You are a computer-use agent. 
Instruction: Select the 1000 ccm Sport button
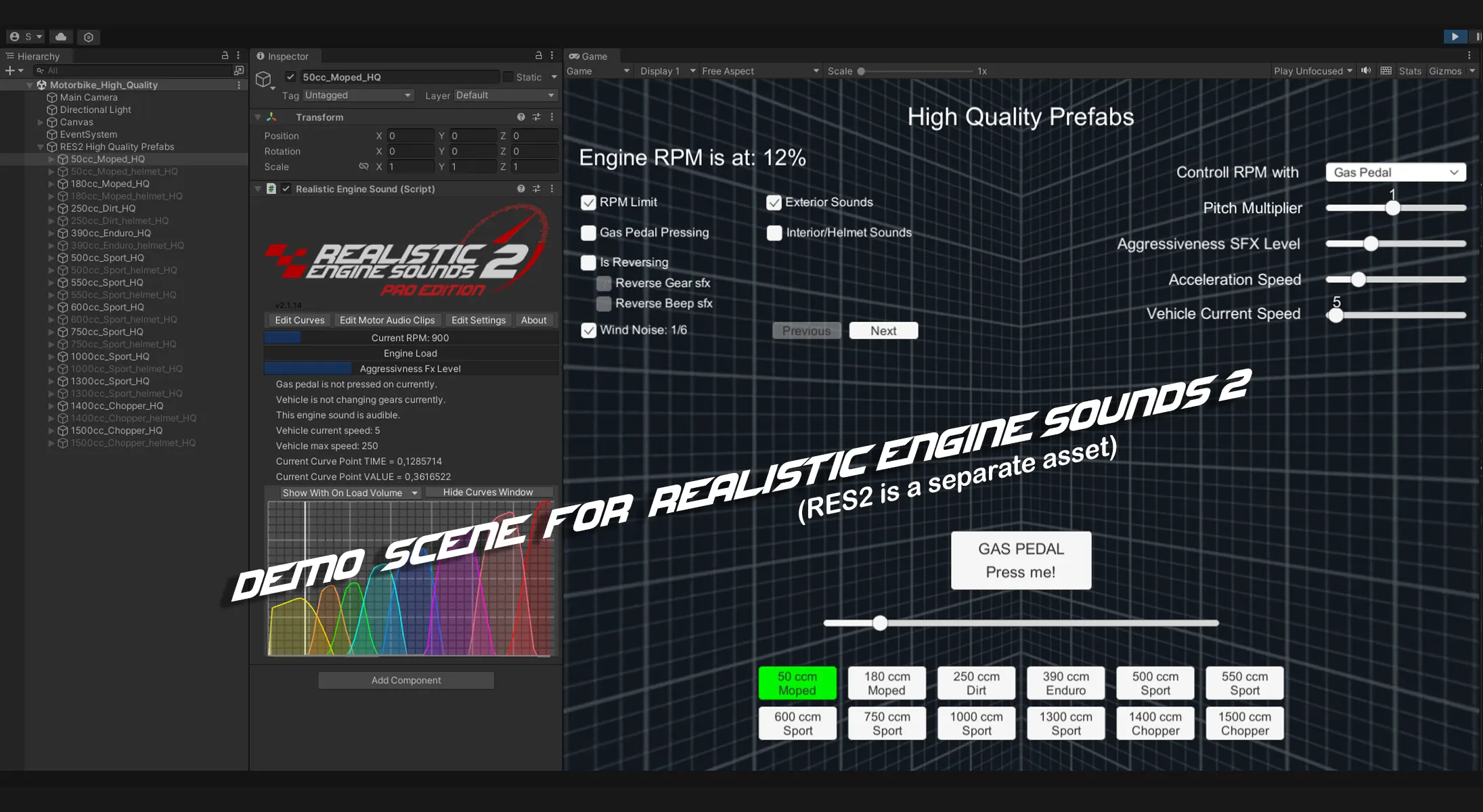(976, 723)
